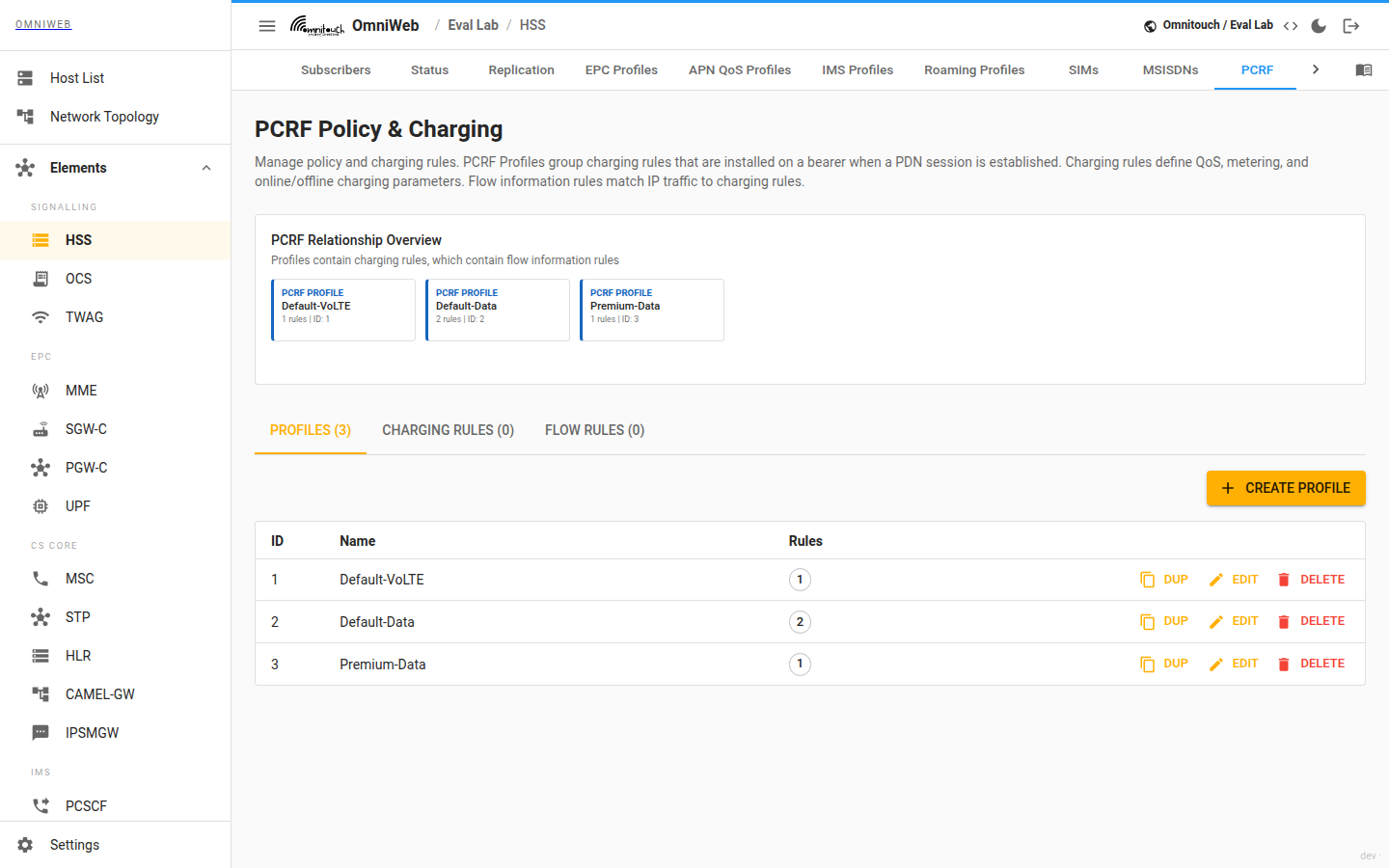Click the Name column header

coord(357,541)
